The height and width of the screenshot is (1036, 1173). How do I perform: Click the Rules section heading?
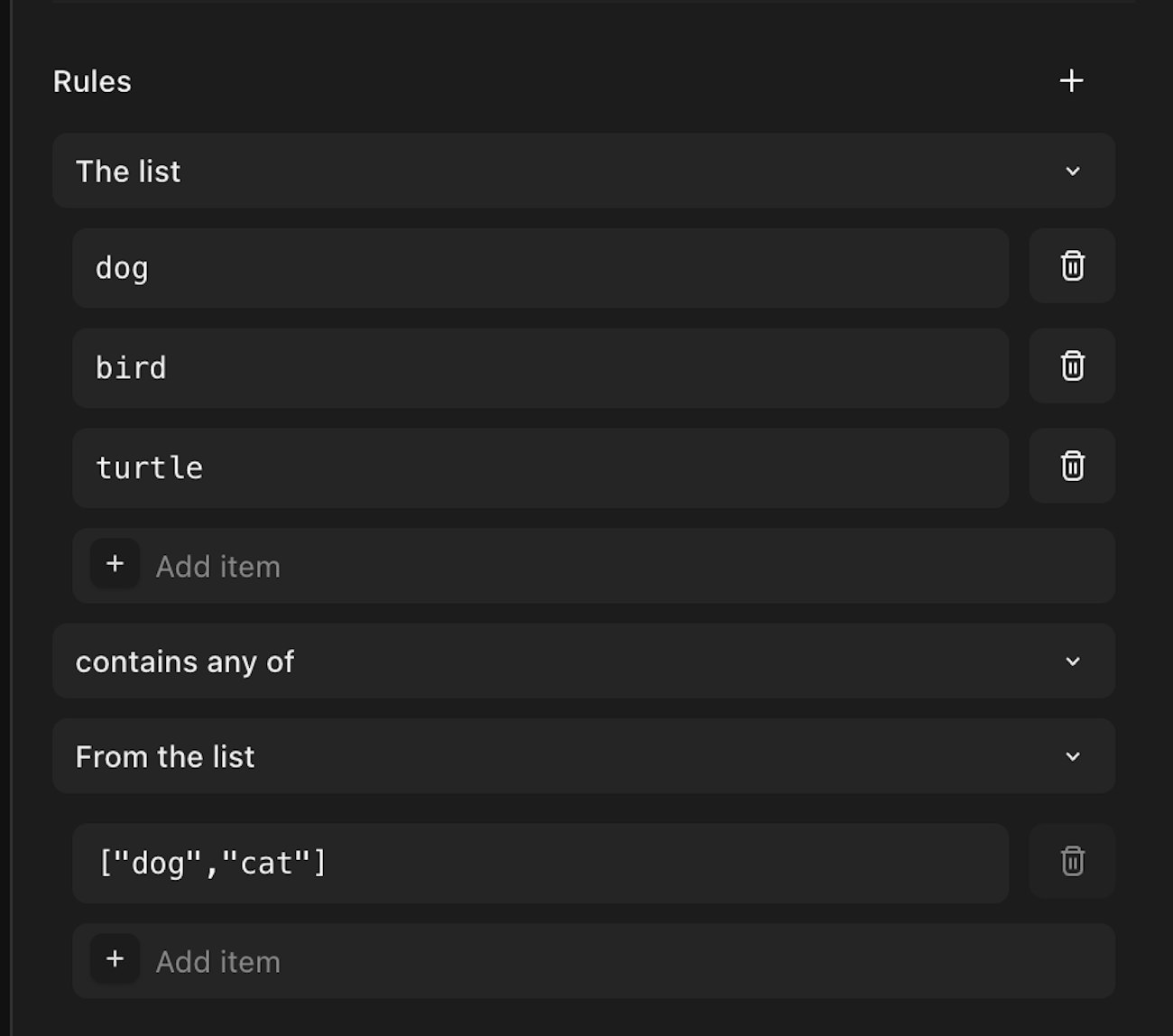pos(92,81)
